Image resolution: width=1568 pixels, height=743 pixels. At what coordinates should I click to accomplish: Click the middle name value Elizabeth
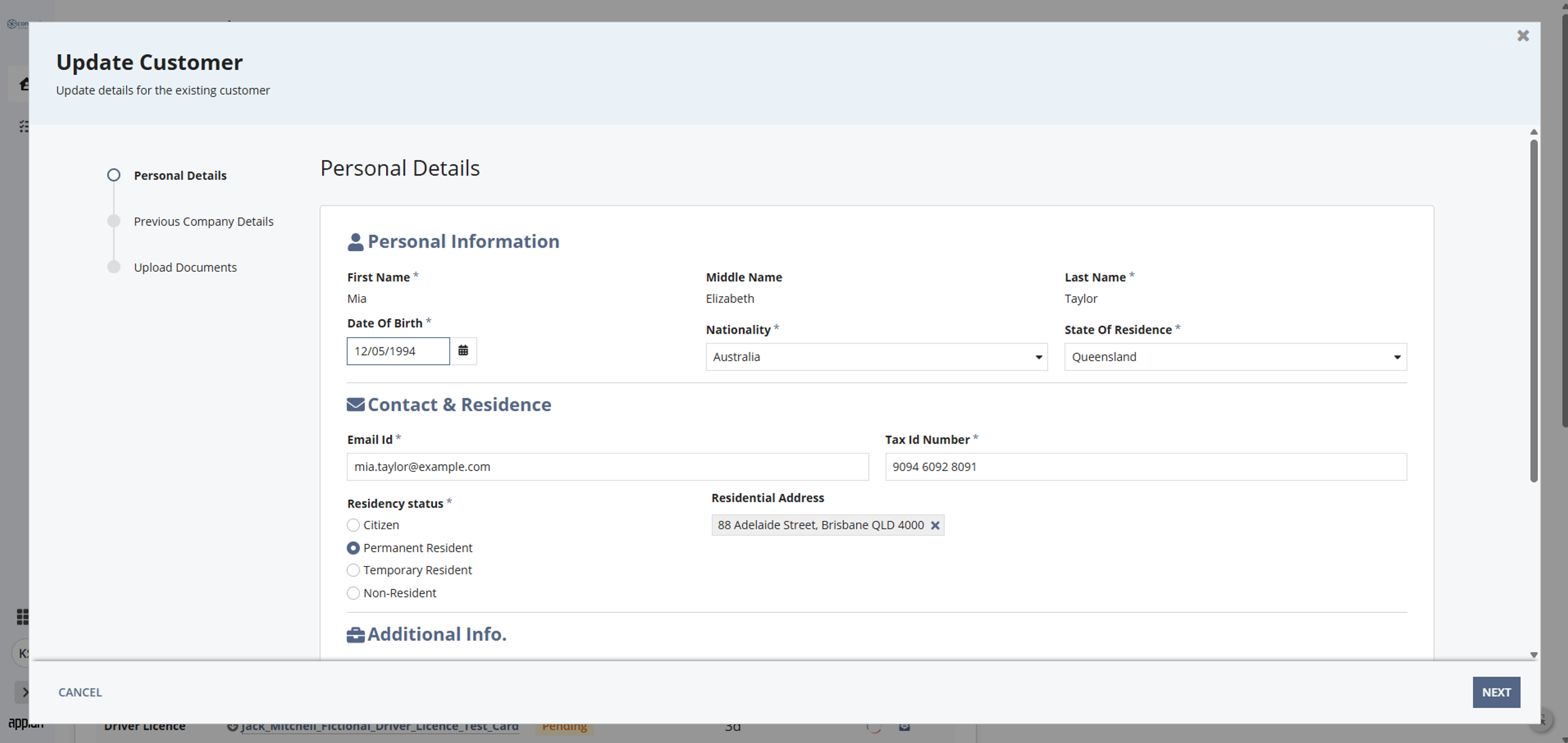pyautogui.click(x=730, y=298)
